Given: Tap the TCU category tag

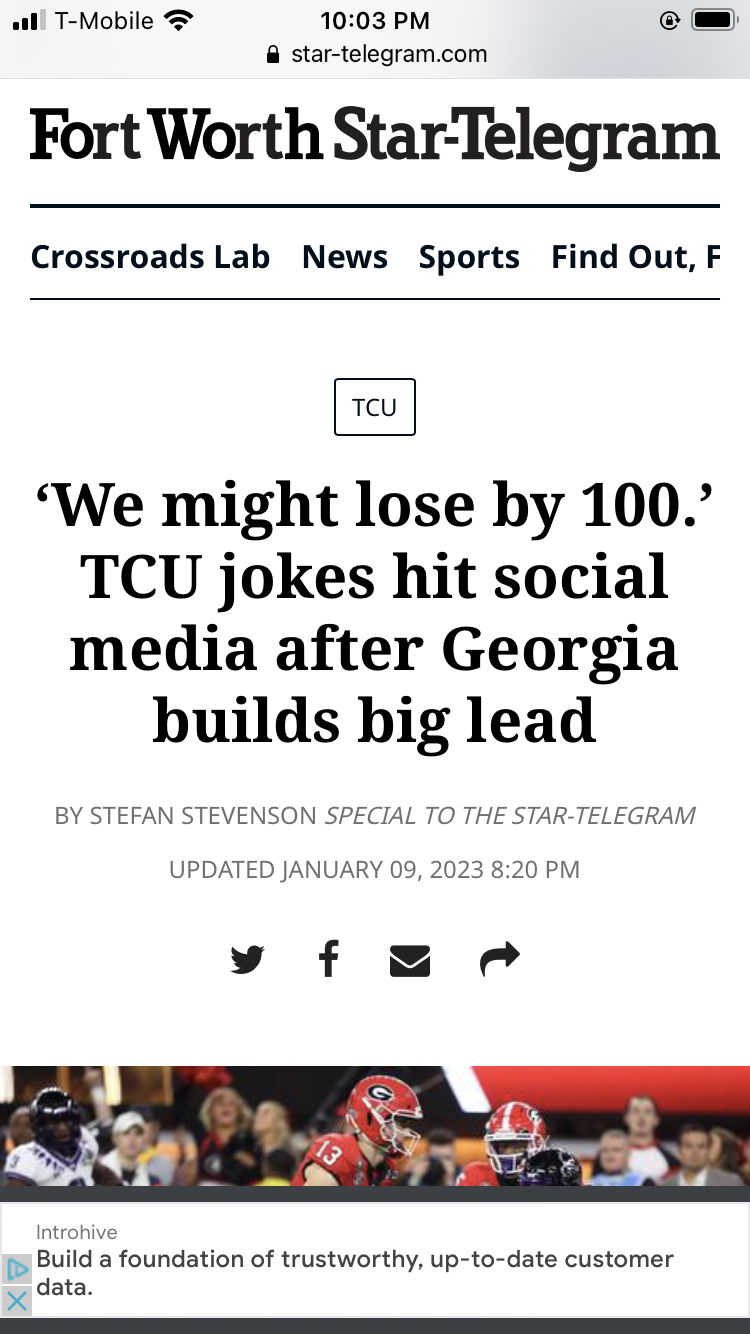Looking at the screenshot, I should click(x=374, y=407).
